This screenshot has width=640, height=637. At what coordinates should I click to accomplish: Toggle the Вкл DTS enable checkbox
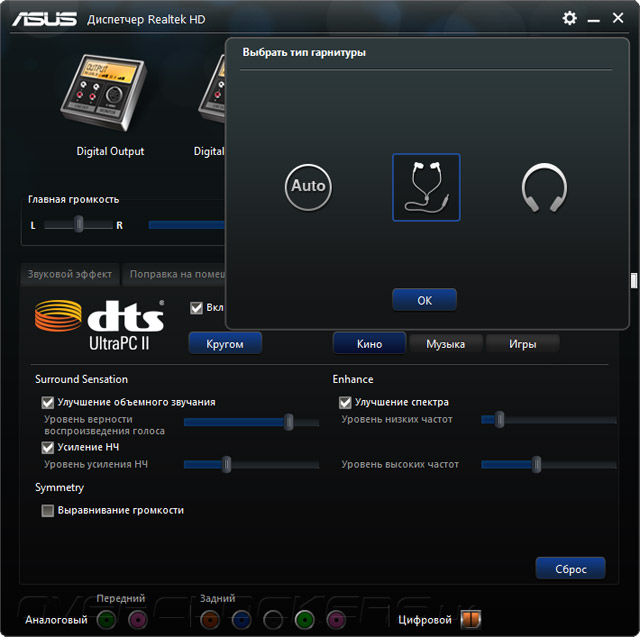click(196, 308)
